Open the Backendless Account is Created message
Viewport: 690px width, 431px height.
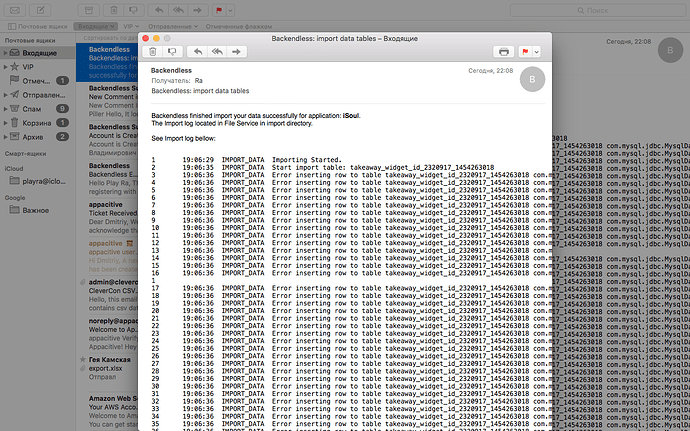click(107, 140)
